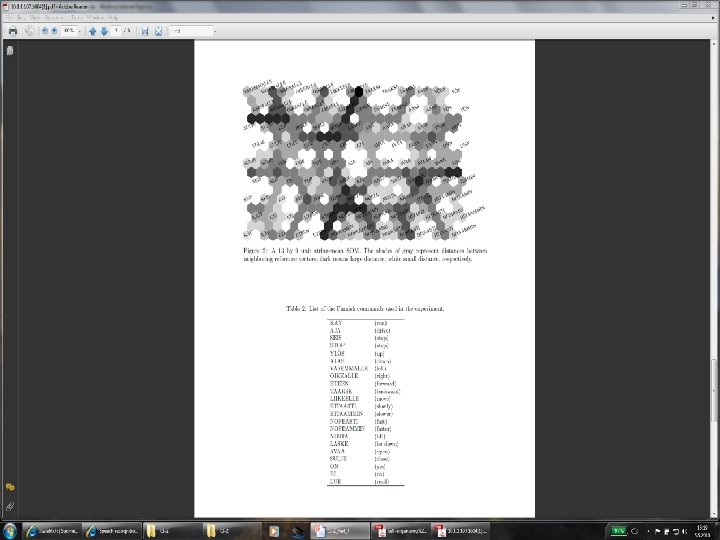Click the word YLÖS in the table

[x=337, y=353]
